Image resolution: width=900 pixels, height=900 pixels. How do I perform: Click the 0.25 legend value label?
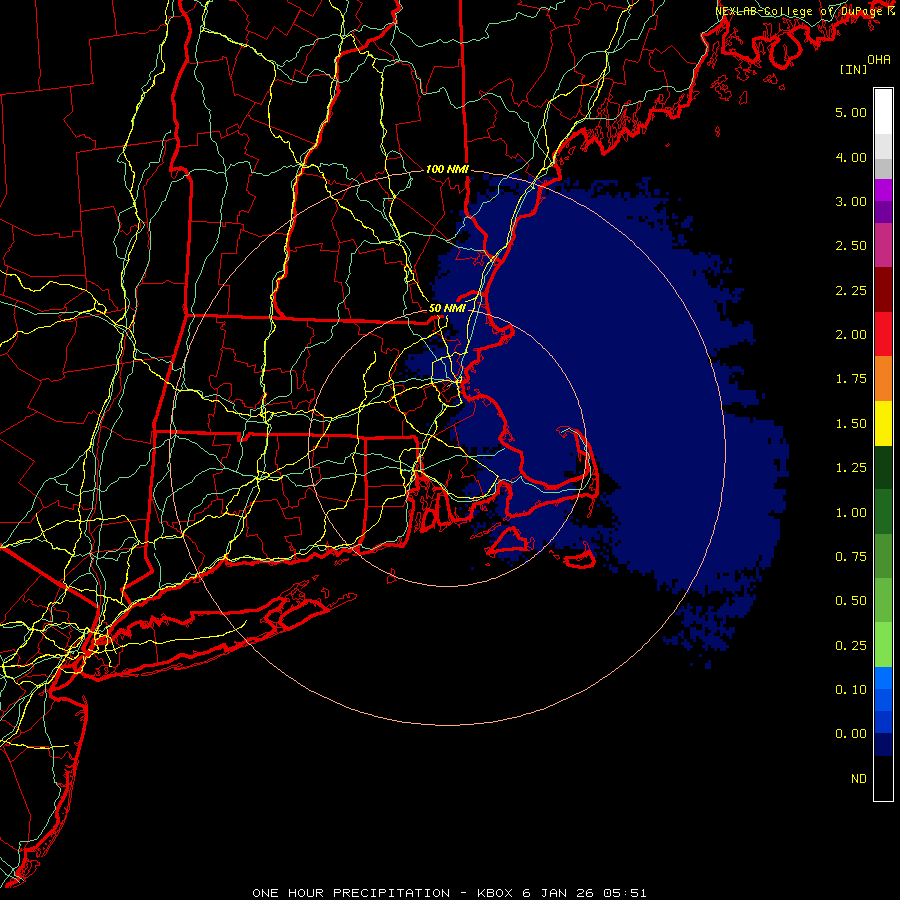pyautogui.click(x=851, y=646)
